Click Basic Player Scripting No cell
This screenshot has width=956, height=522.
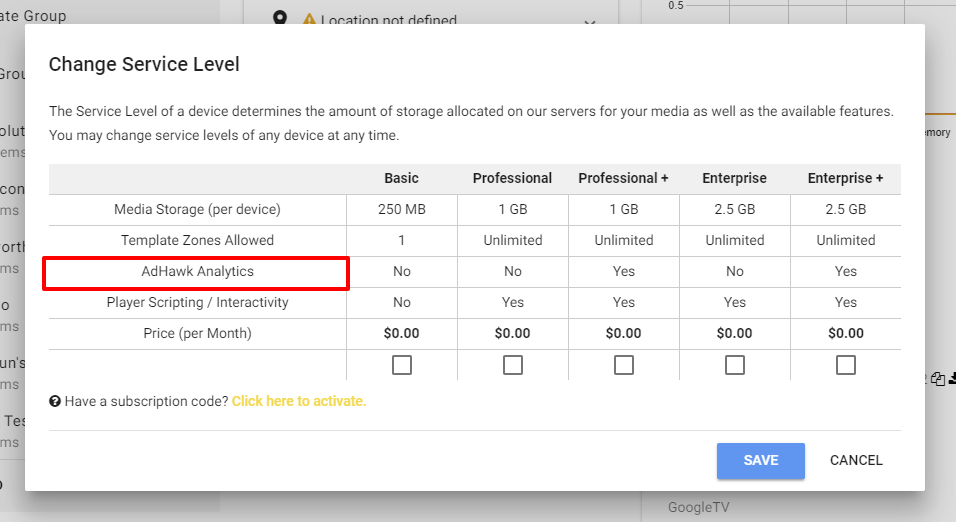402,302
